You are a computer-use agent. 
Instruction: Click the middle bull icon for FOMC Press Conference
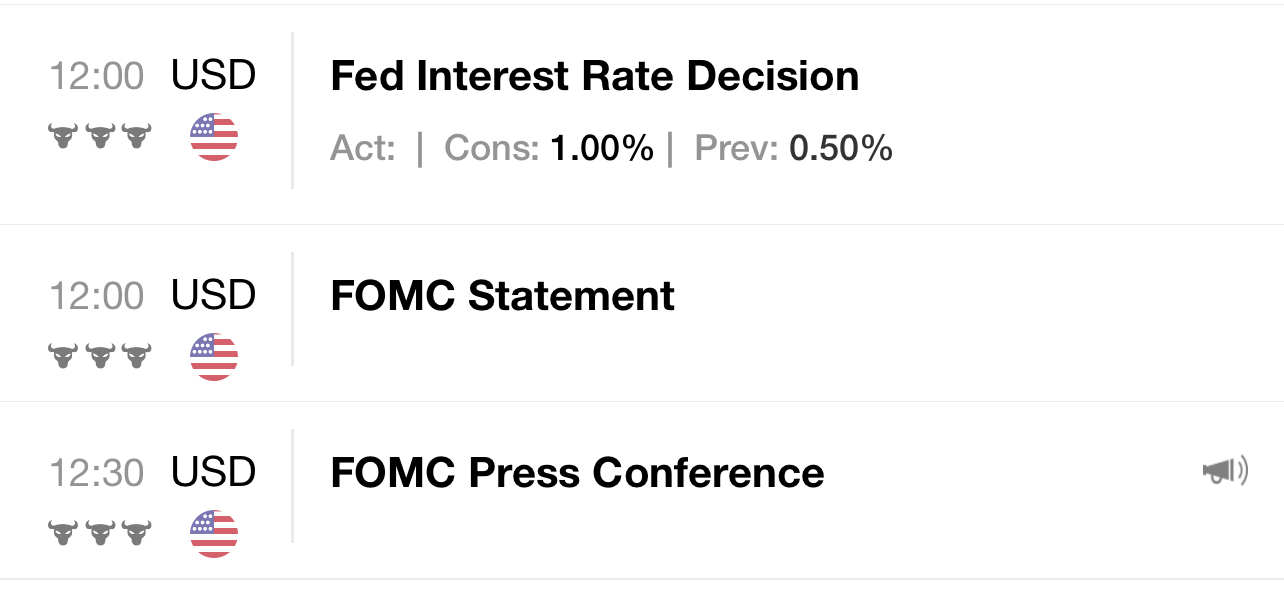pyautogui.click(x=100, y=533)
